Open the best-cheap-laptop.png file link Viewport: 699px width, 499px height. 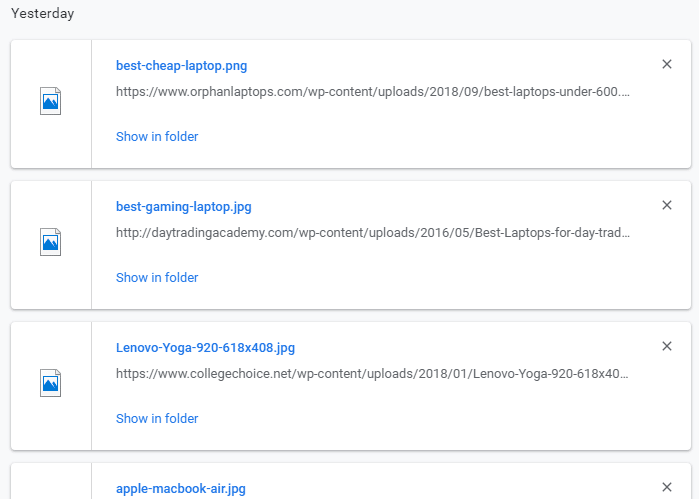coord(181,66)
